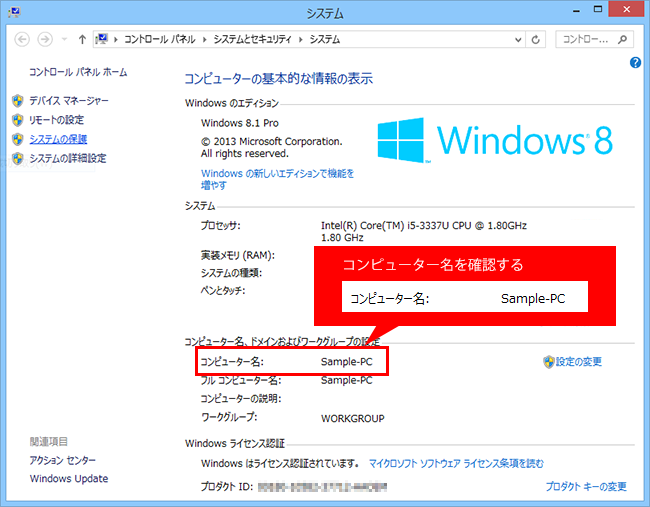Click the shield icon beside 設定の変更

(549, 362)
